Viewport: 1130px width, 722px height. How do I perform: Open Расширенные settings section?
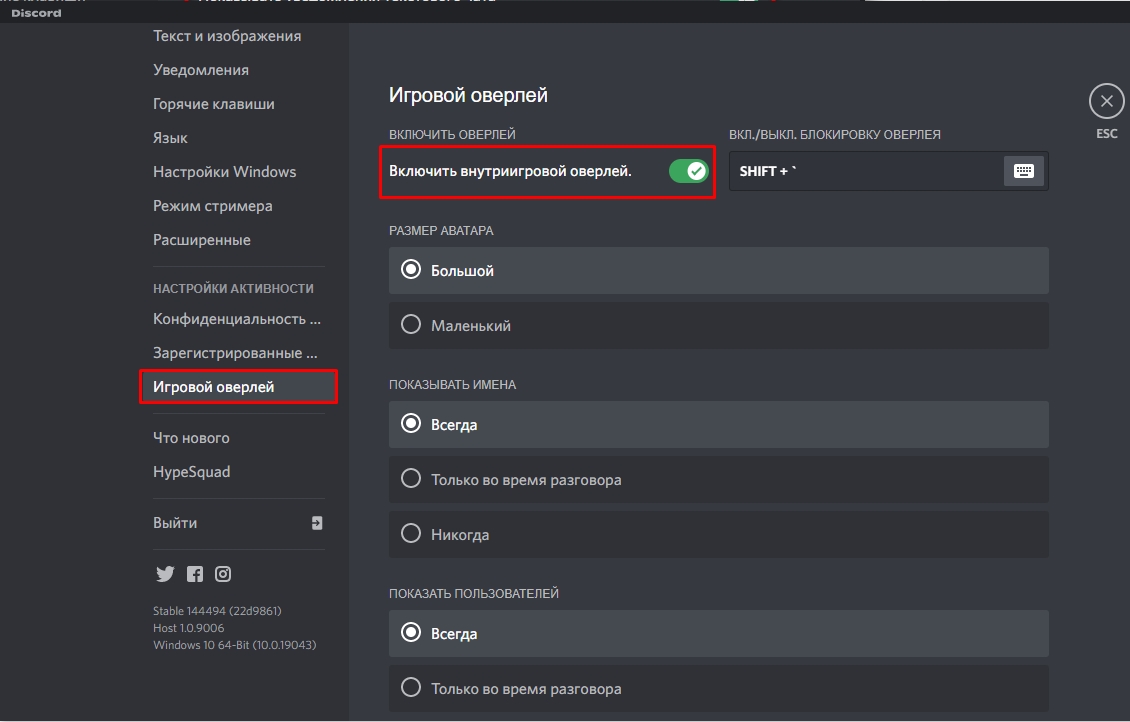coord(202,239)
